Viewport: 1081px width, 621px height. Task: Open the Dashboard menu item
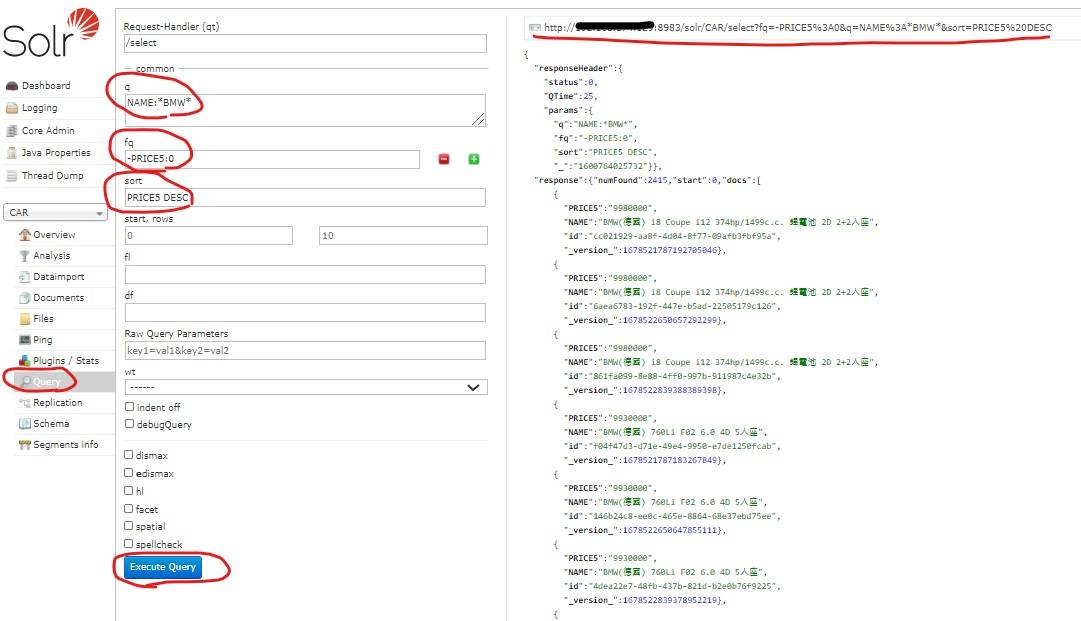coord(46,85)
